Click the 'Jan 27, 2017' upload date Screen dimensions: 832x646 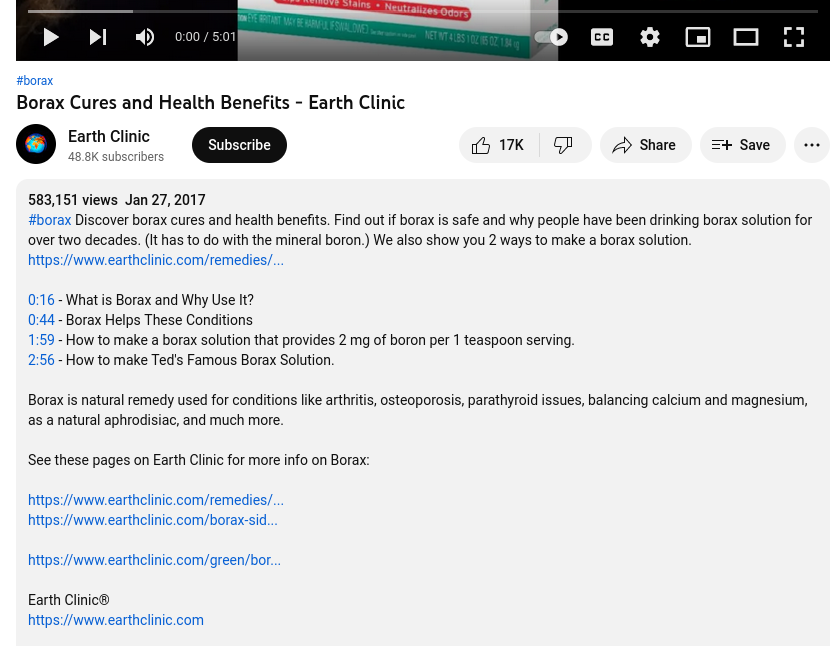click(165, 200)
